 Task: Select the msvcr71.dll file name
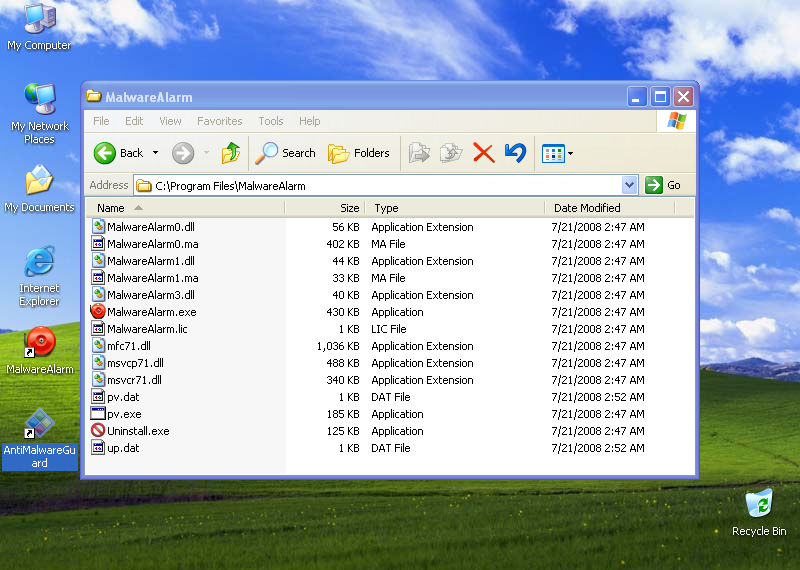[134, 380]
